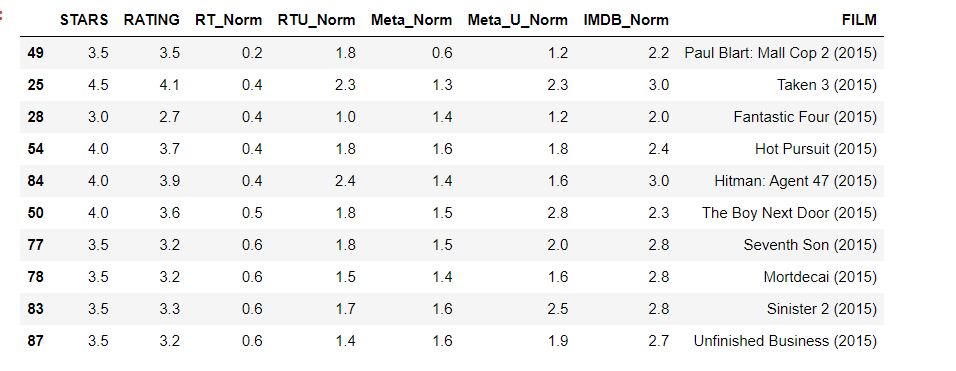Click the FILM column header

click(x=859, y=20)
